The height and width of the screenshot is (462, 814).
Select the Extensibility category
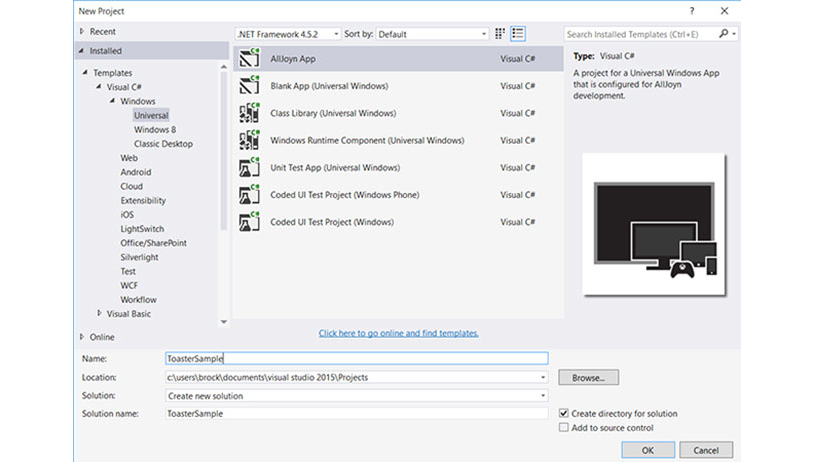click(143, 200)
